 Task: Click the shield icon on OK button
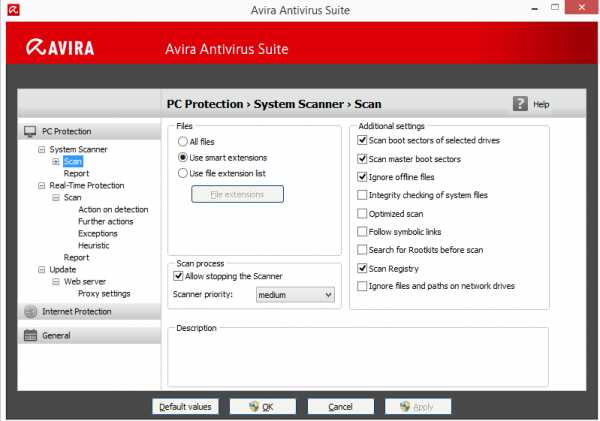tap(254, 406)
